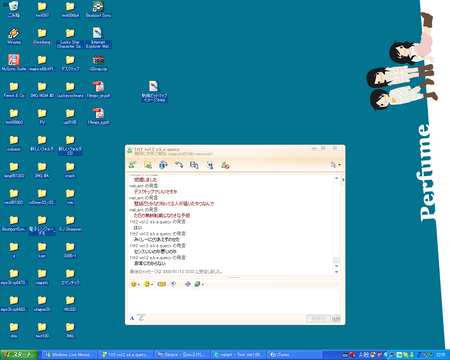Switch to the iTunes taskbar button
The height and width of the screenshot is (360, 450).
pyautogui.click(x=295, y=355)
